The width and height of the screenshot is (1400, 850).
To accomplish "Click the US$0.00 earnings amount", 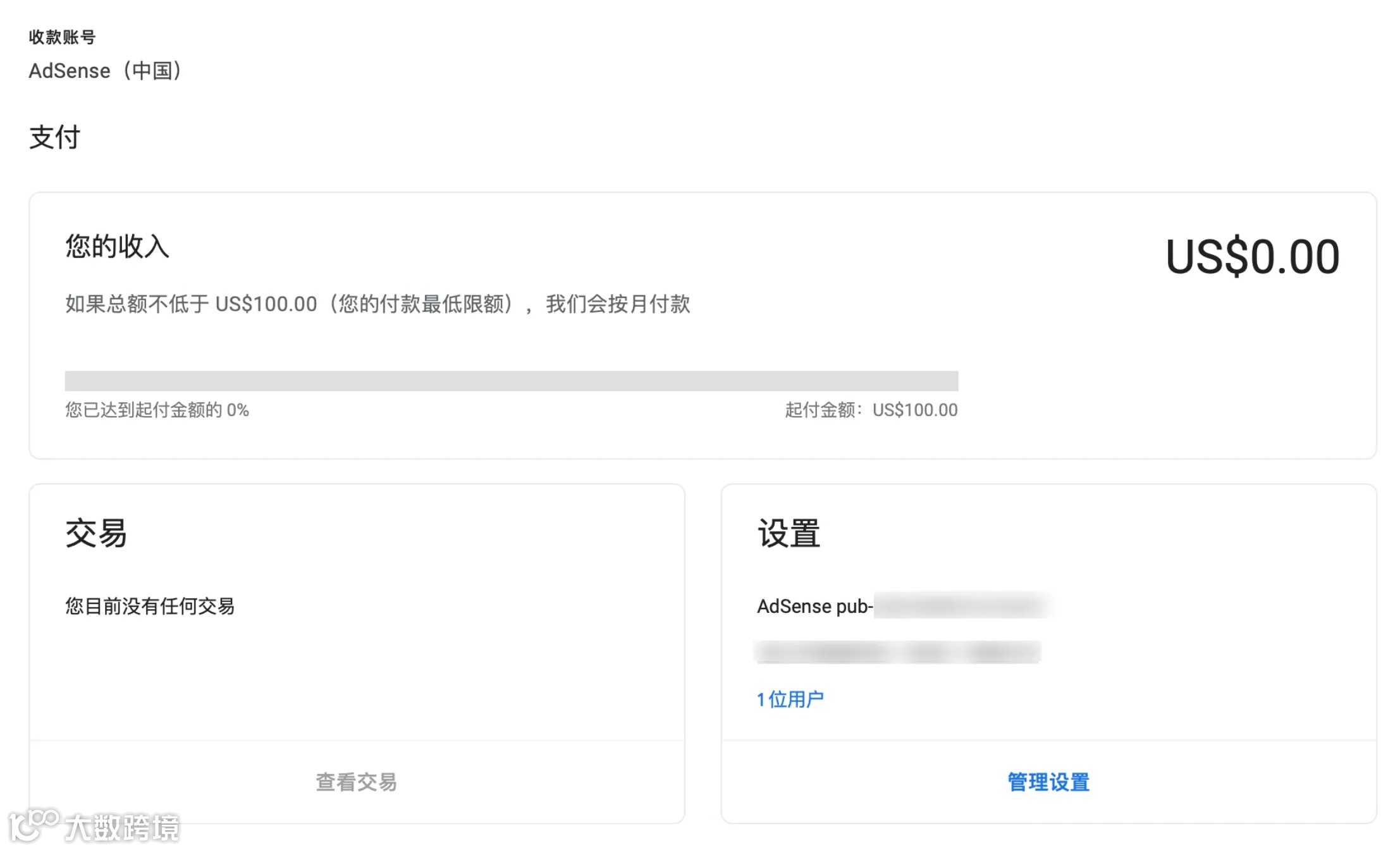I will point(1251,257).
